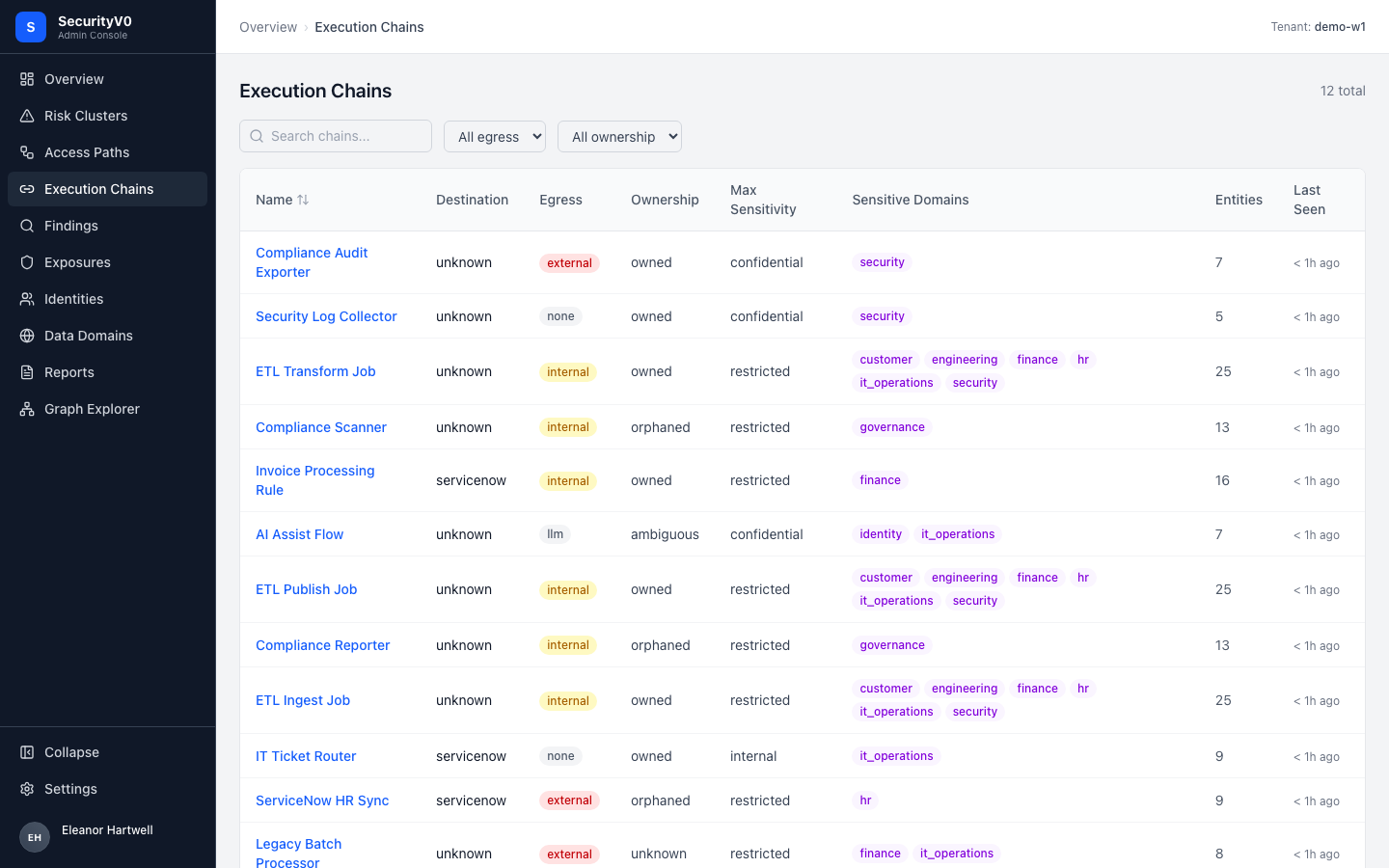Open the All egress filter dropdown

click(495, 136)
